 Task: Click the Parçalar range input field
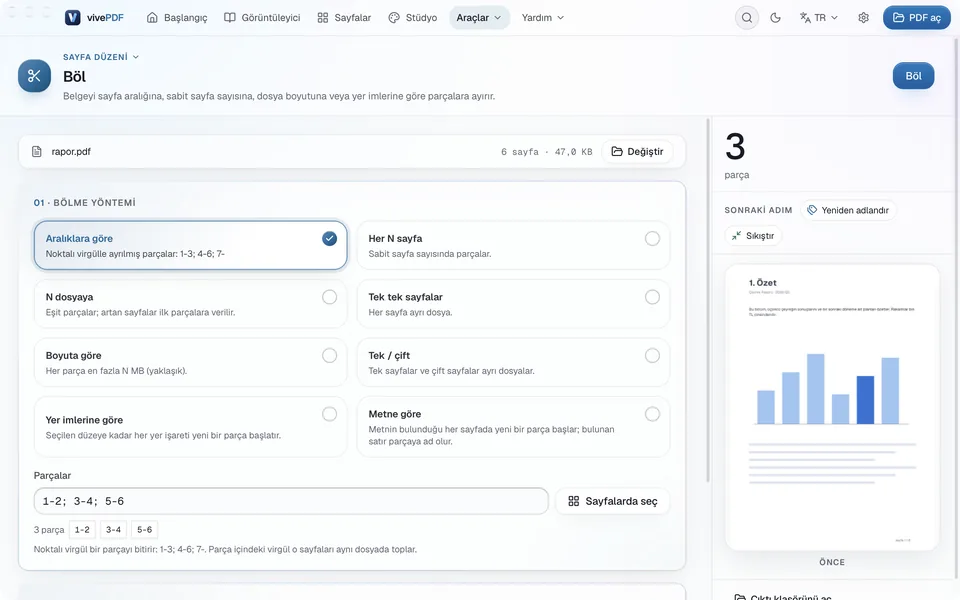(291, 501)
